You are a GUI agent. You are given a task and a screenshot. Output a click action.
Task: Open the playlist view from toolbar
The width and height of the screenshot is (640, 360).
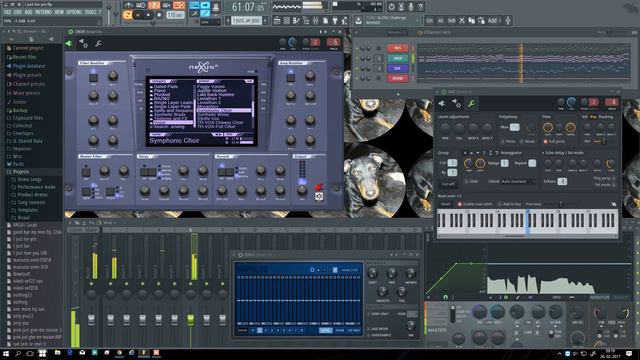coord(277,20)
